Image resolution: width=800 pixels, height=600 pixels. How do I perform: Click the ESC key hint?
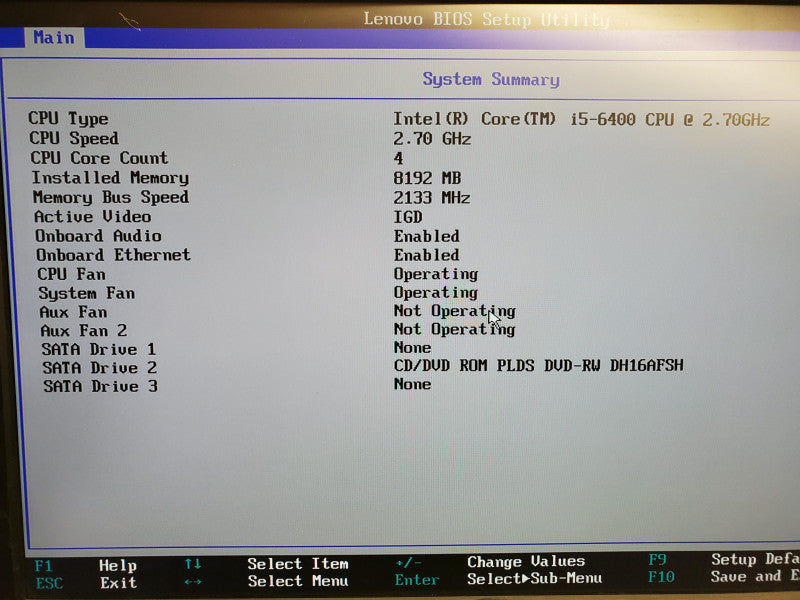(x=49, y=583)
